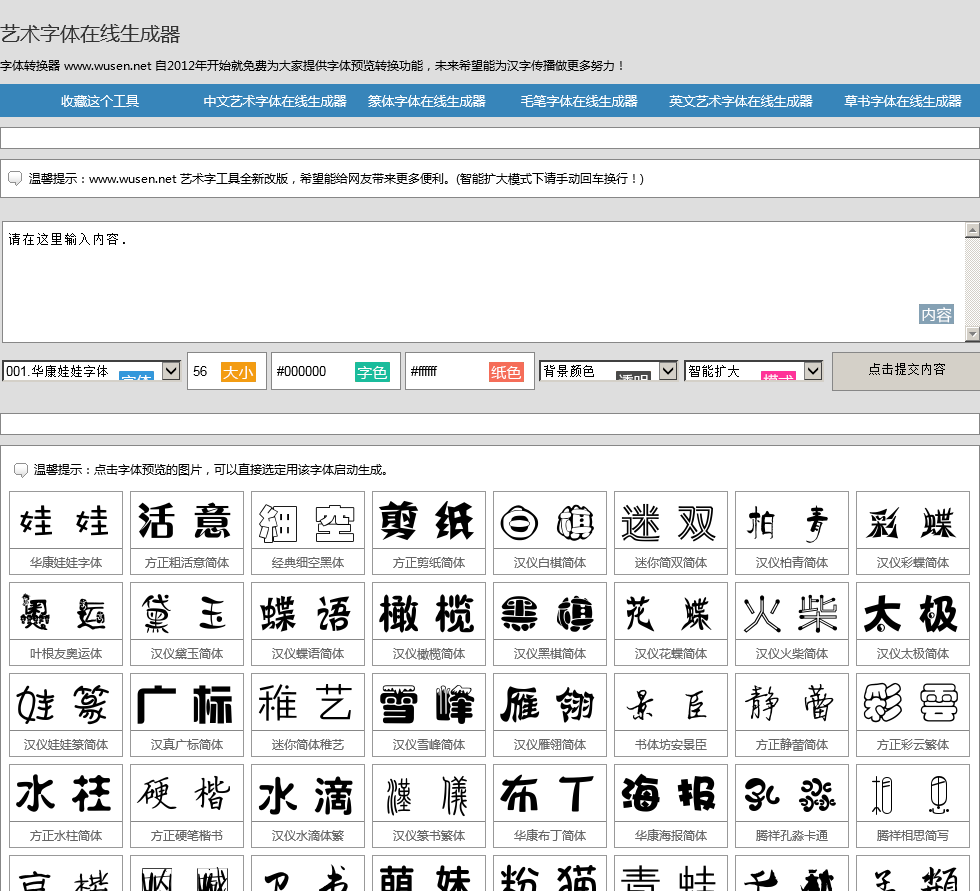Open the 背景颜色 transparency dropdown
Viewport: 980px width, 891px height.
[668, 371]
